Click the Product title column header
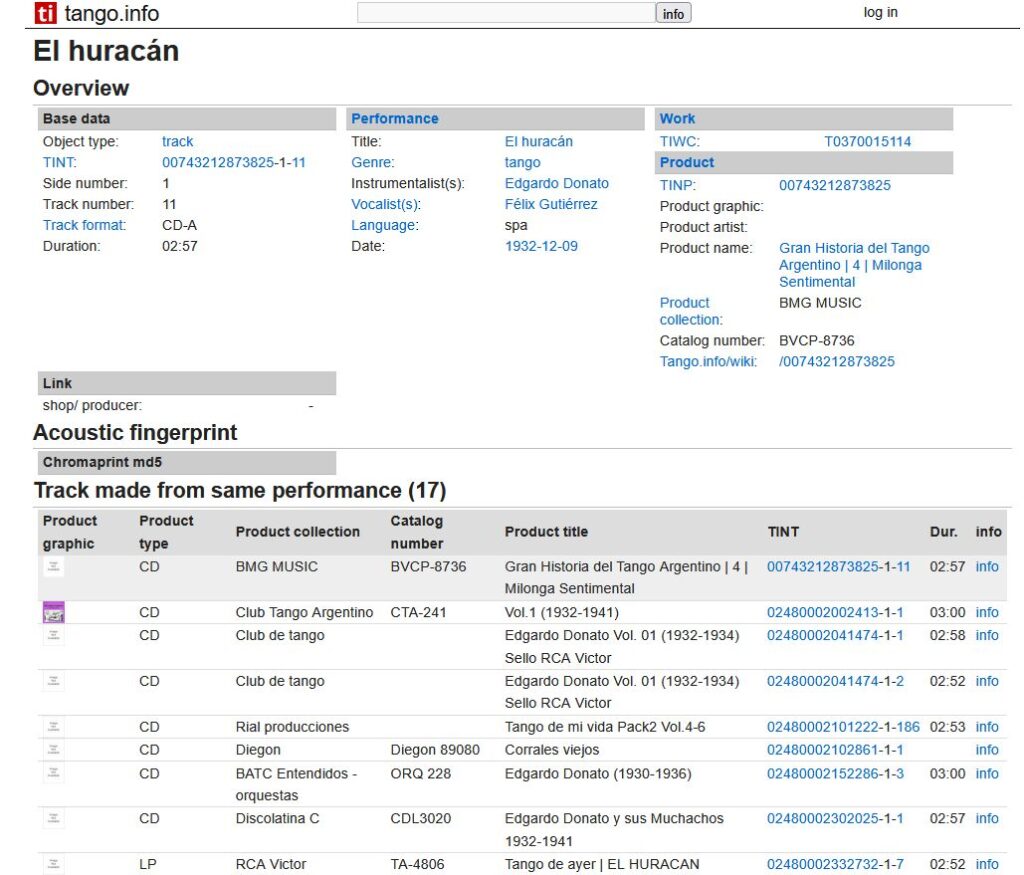 [x=546, y=532]
